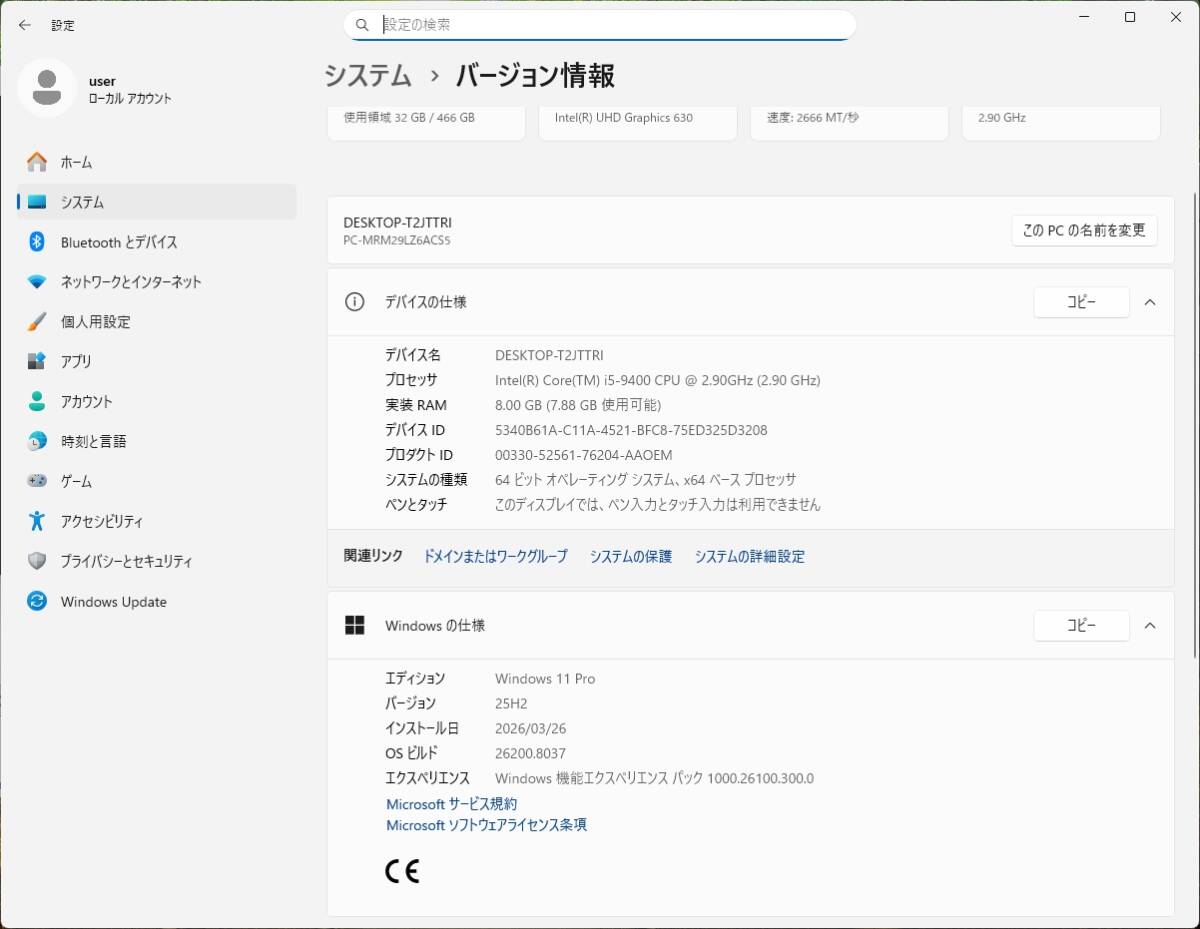Open the Windows Update icon

click(36, 601)
